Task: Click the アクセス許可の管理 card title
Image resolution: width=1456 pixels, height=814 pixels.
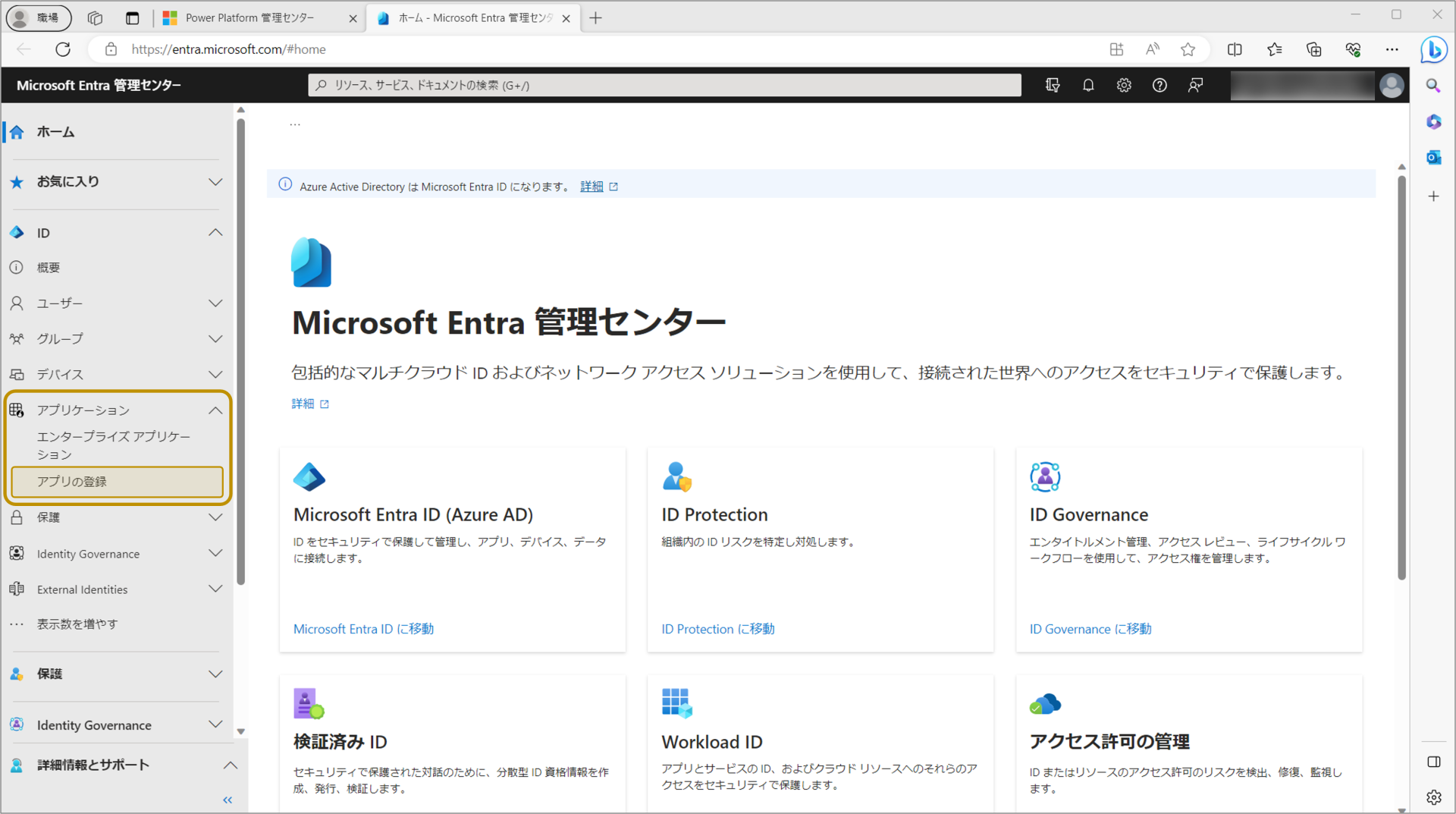Action: click(x=1109, y=742)
